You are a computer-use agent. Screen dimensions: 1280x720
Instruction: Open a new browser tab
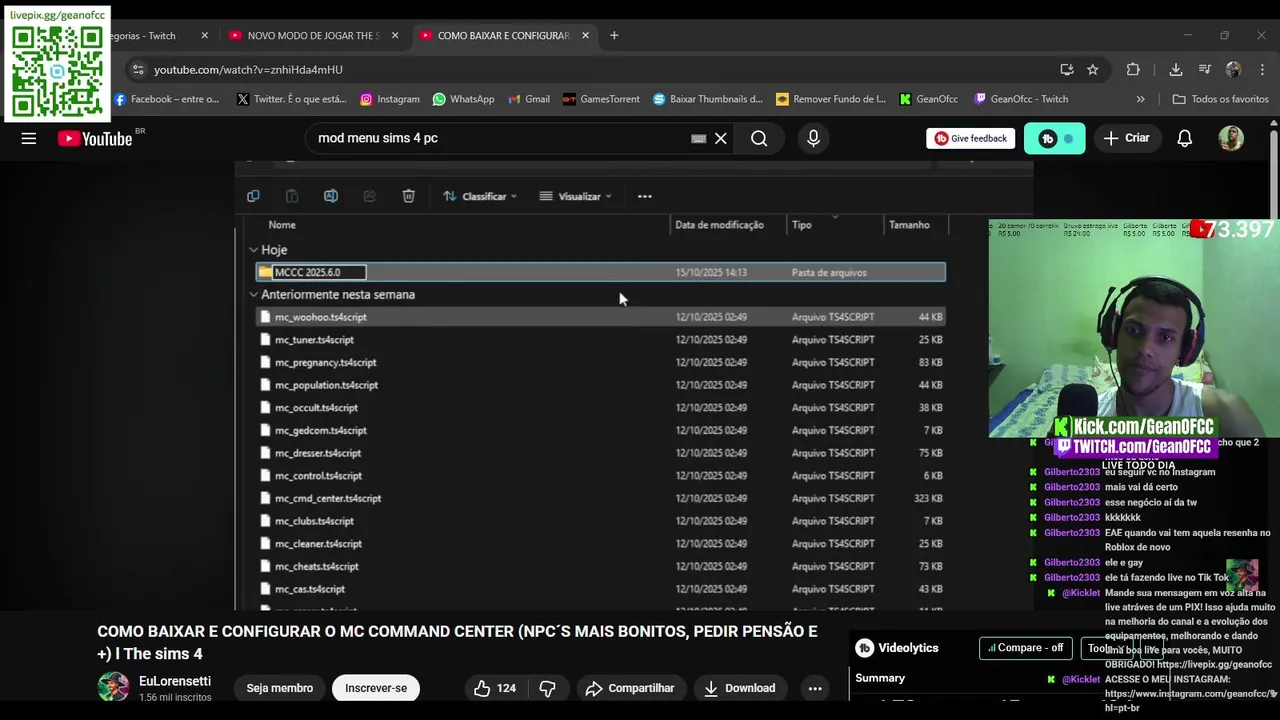[614, 35]
